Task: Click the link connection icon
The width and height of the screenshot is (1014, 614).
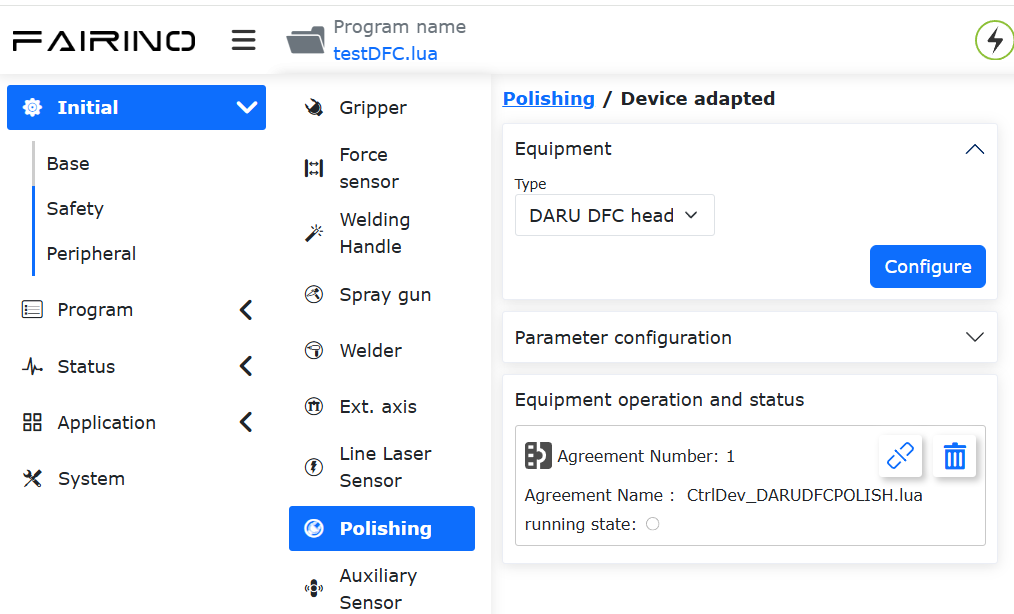Action: click(x=900, y=456)
